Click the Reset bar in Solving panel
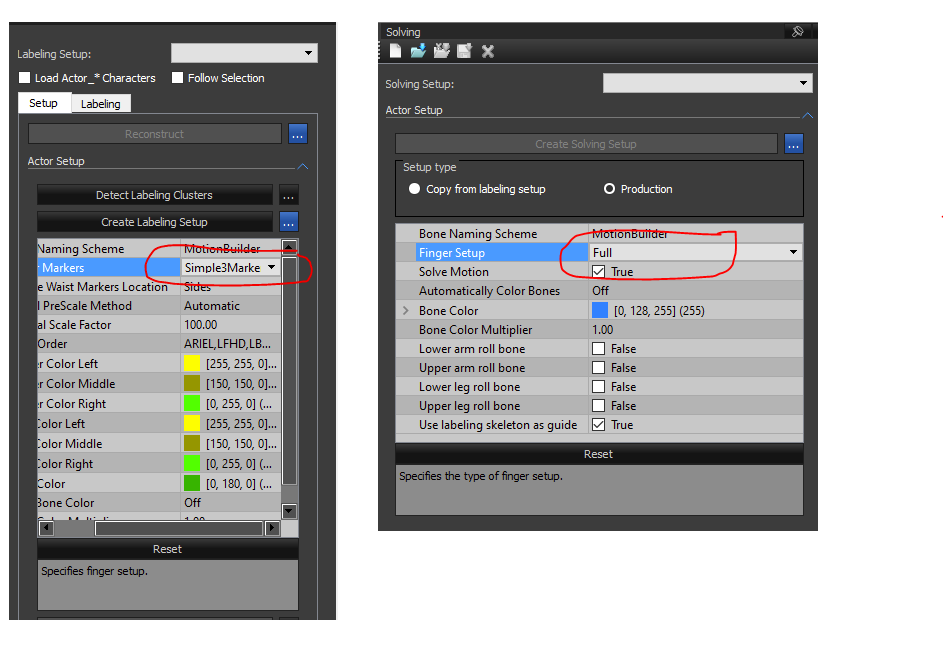Viewport: 943px width, 647px height. coord(598,454)
